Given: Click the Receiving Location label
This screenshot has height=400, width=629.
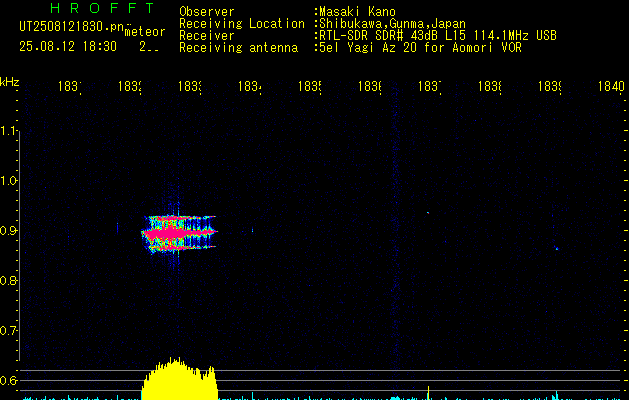Looking at the screenshot, I should [x=242, y=24].
